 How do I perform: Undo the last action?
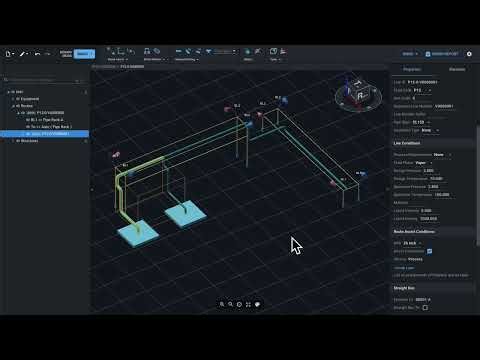[x=37, y=54]
